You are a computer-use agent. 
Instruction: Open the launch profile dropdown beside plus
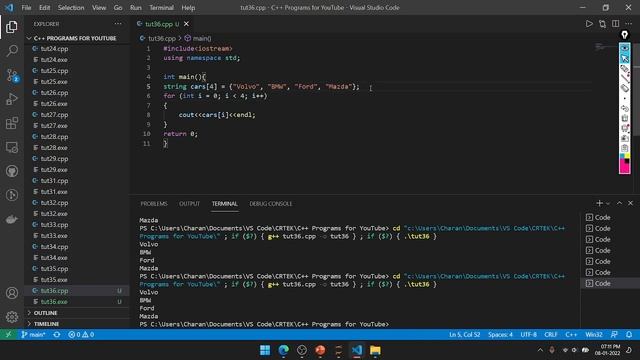(x=608, y=203)
